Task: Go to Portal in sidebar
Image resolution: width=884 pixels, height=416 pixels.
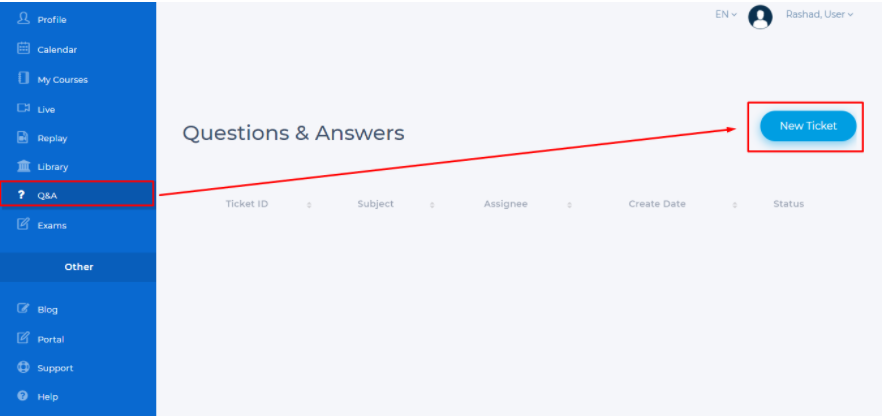Action: coord(50,339)
